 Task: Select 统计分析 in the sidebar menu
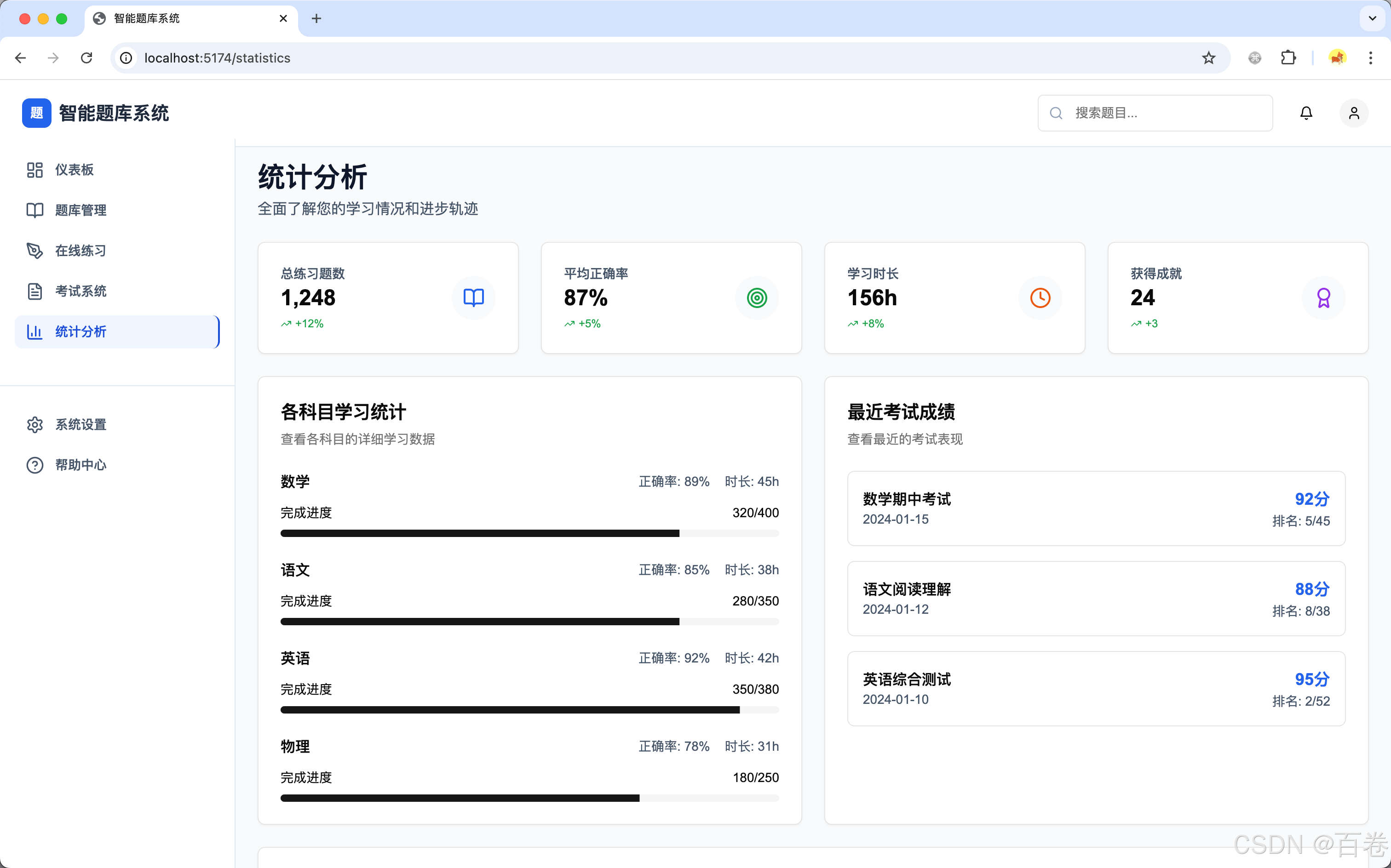80,331
